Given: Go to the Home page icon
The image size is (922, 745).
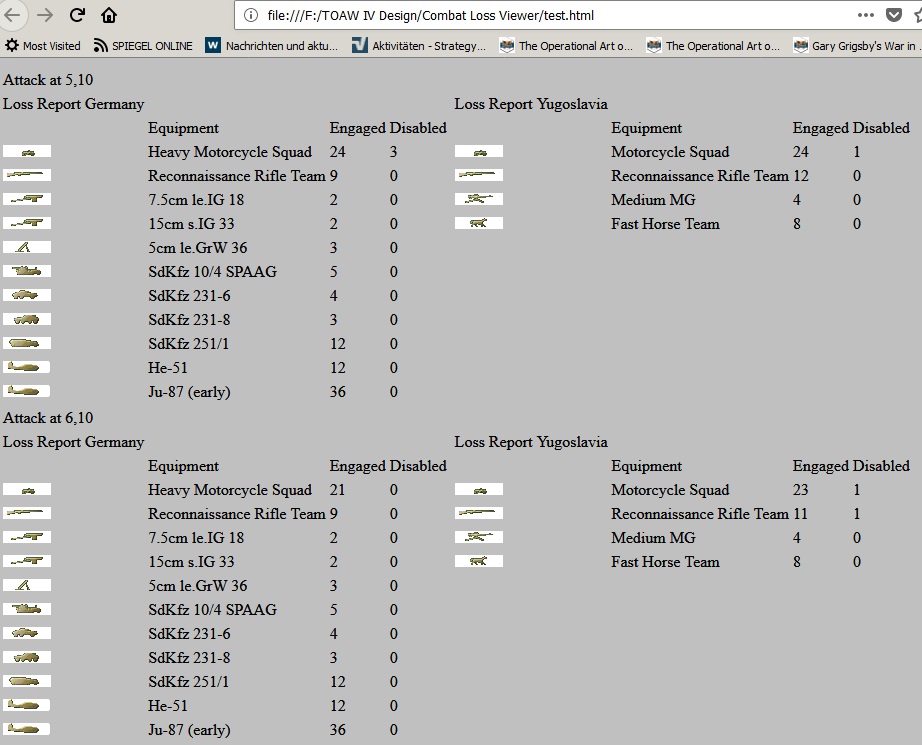Looking at the screenshot, I should [x=109, y=15].
